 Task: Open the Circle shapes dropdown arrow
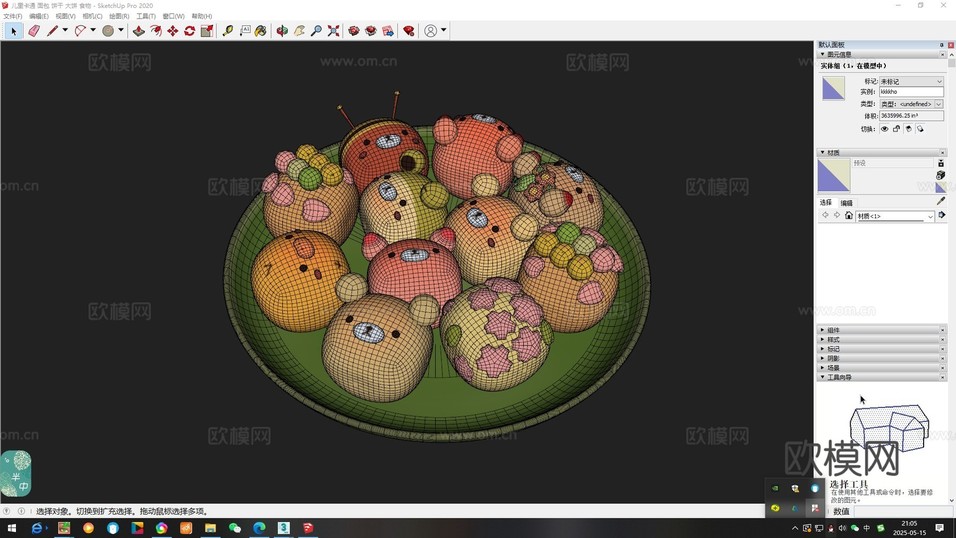coord(121,30)
